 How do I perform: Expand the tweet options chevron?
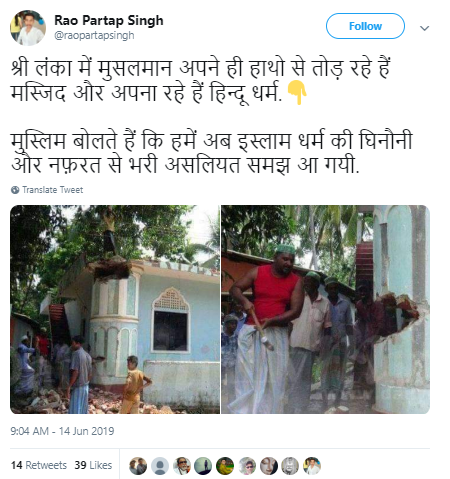pos(424,28)
